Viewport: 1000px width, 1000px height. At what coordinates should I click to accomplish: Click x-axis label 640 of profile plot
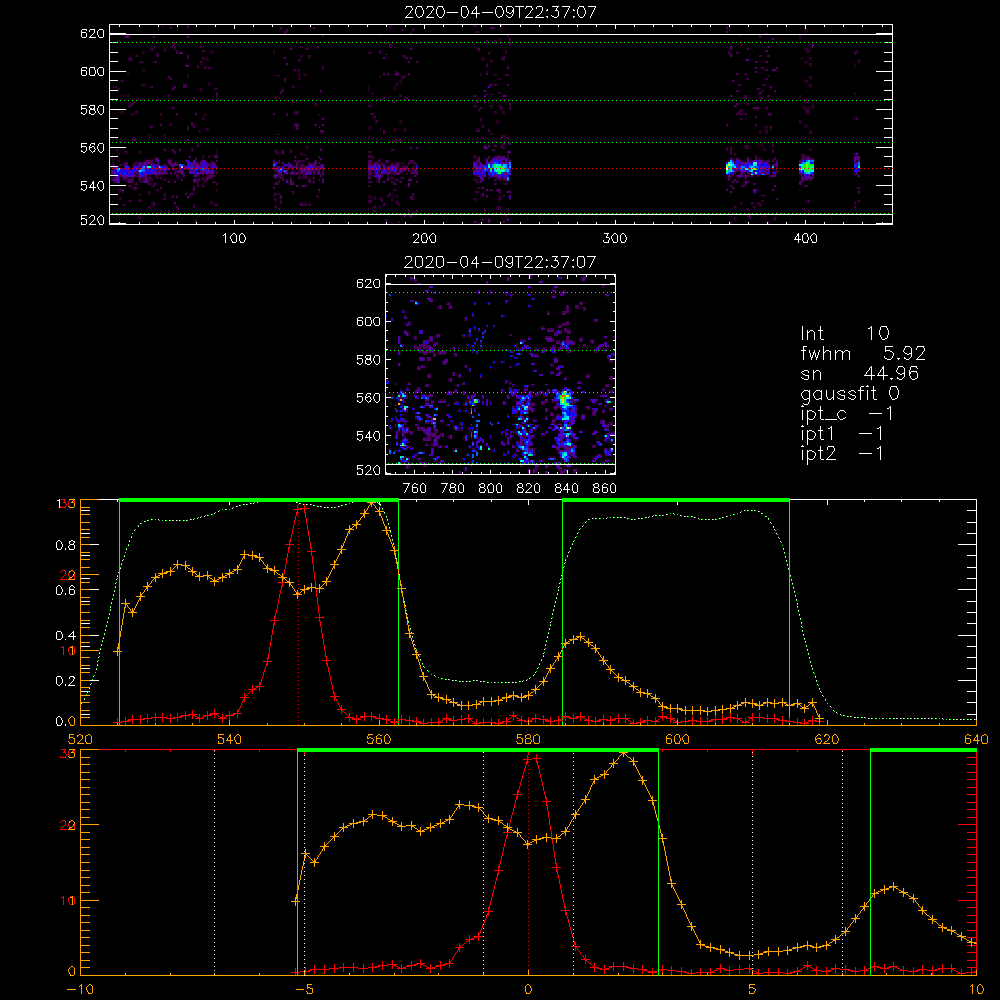(x=976, y=740)
